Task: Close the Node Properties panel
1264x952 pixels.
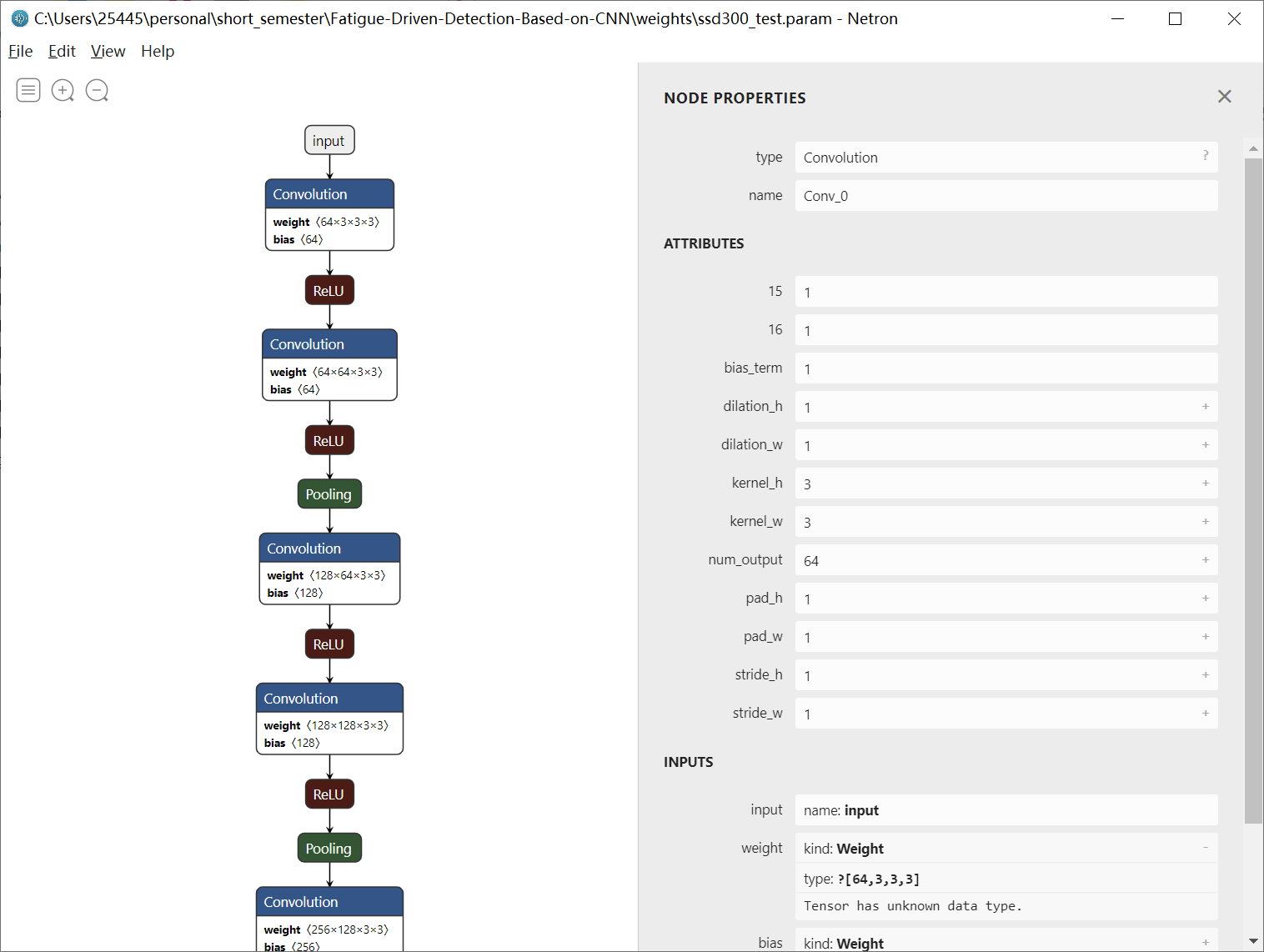Action: coord(1224,97)
